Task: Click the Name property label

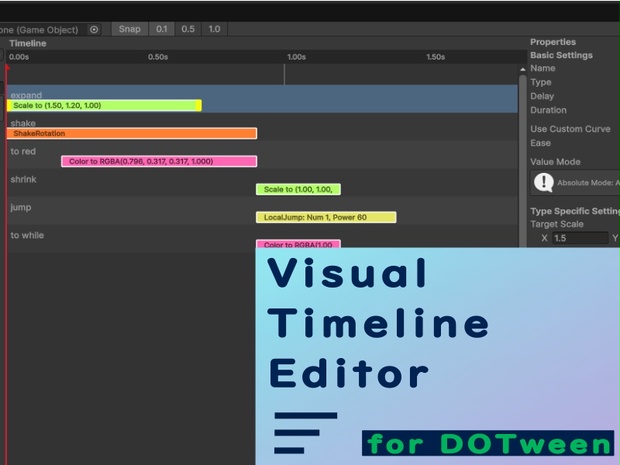Action: pos(542,68)
